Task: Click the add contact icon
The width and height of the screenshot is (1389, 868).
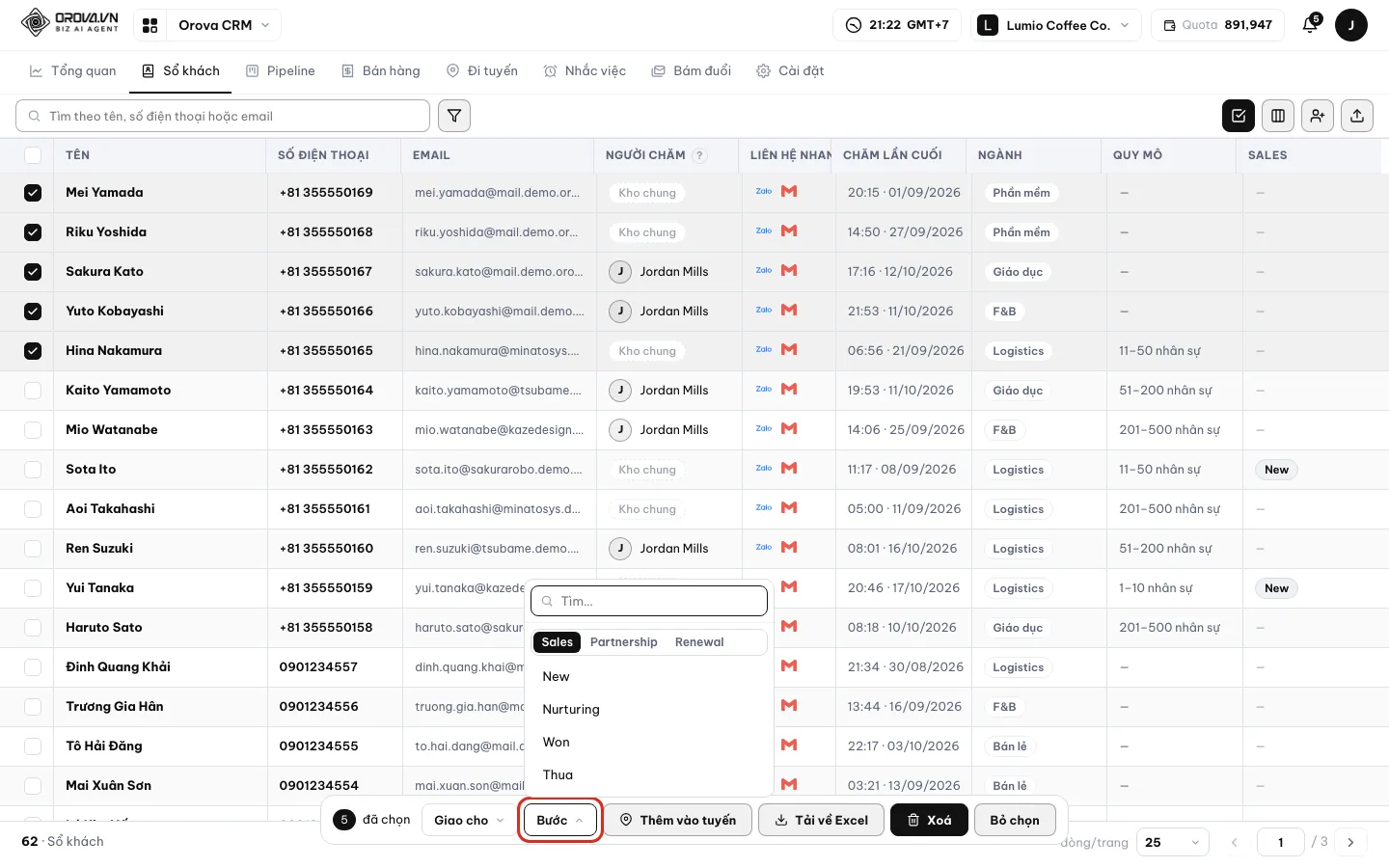Action: (1318, 116)
